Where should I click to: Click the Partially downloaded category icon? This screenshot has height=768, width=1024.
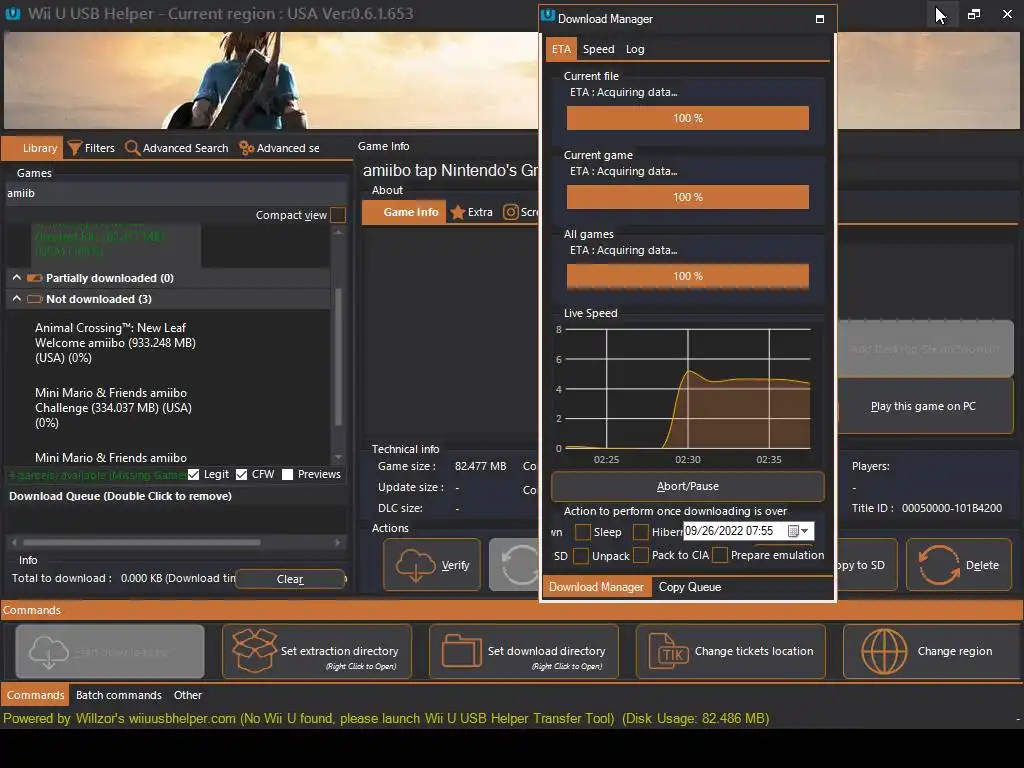(x=35, y=278)
